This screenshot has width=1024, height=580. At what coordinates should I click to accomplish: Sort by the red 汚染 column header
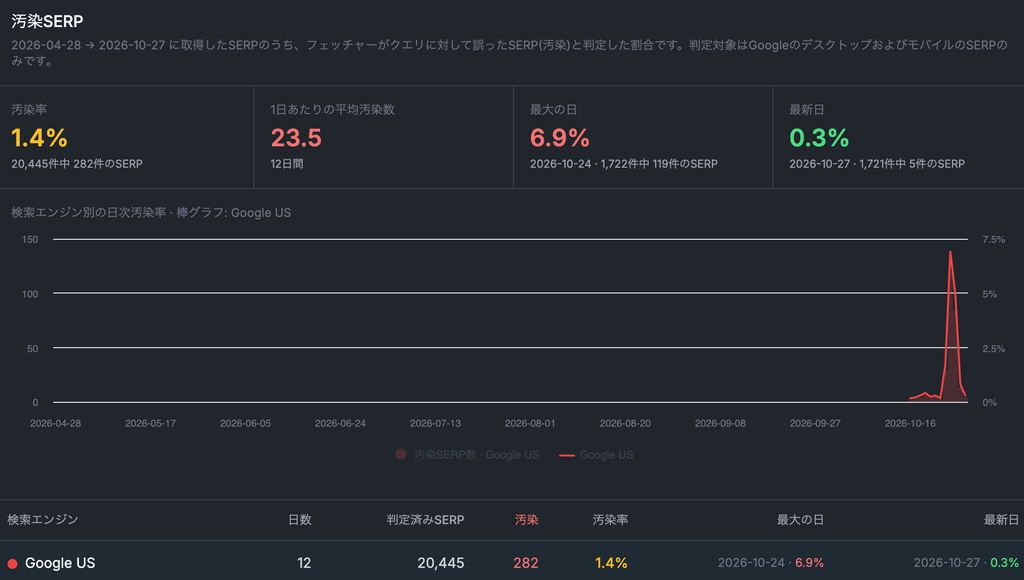click(526, 520)
